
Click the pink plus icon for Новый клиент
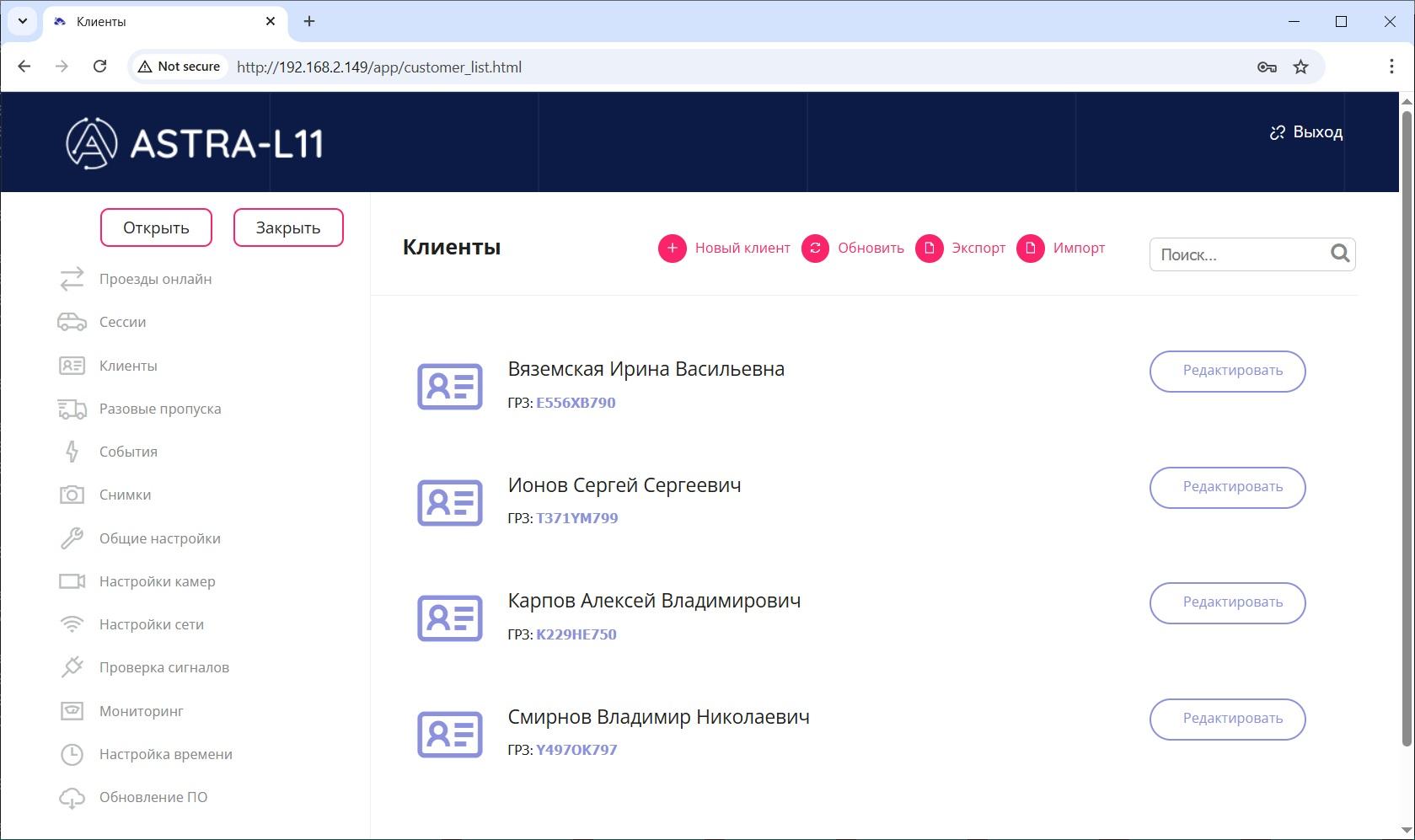672,249
